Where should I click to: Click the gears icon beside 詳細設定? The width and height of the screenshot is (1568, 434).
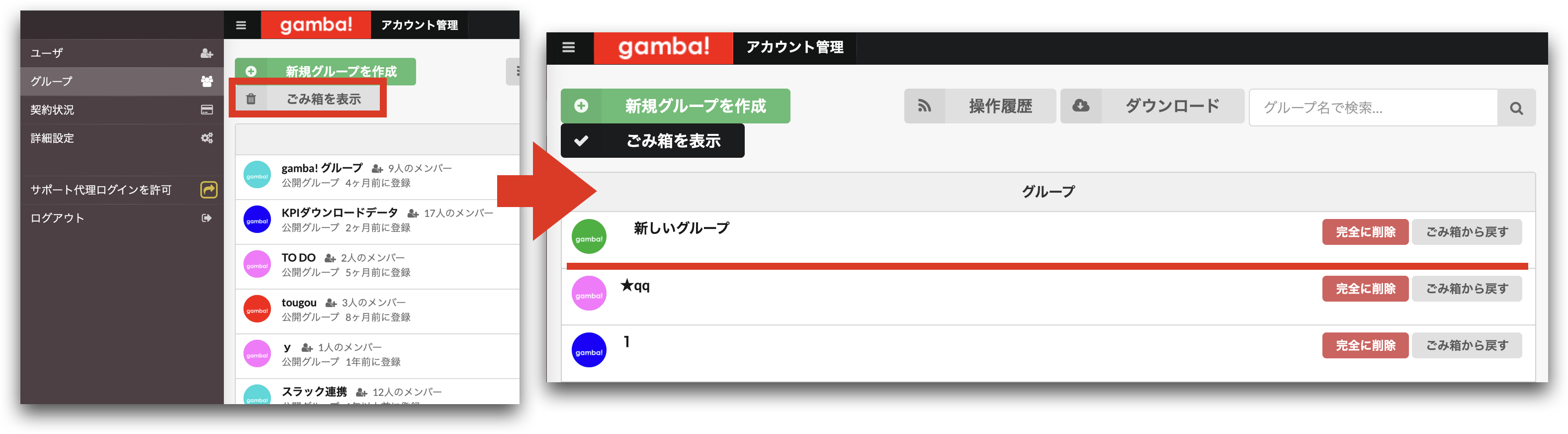[x=207, y=138]
